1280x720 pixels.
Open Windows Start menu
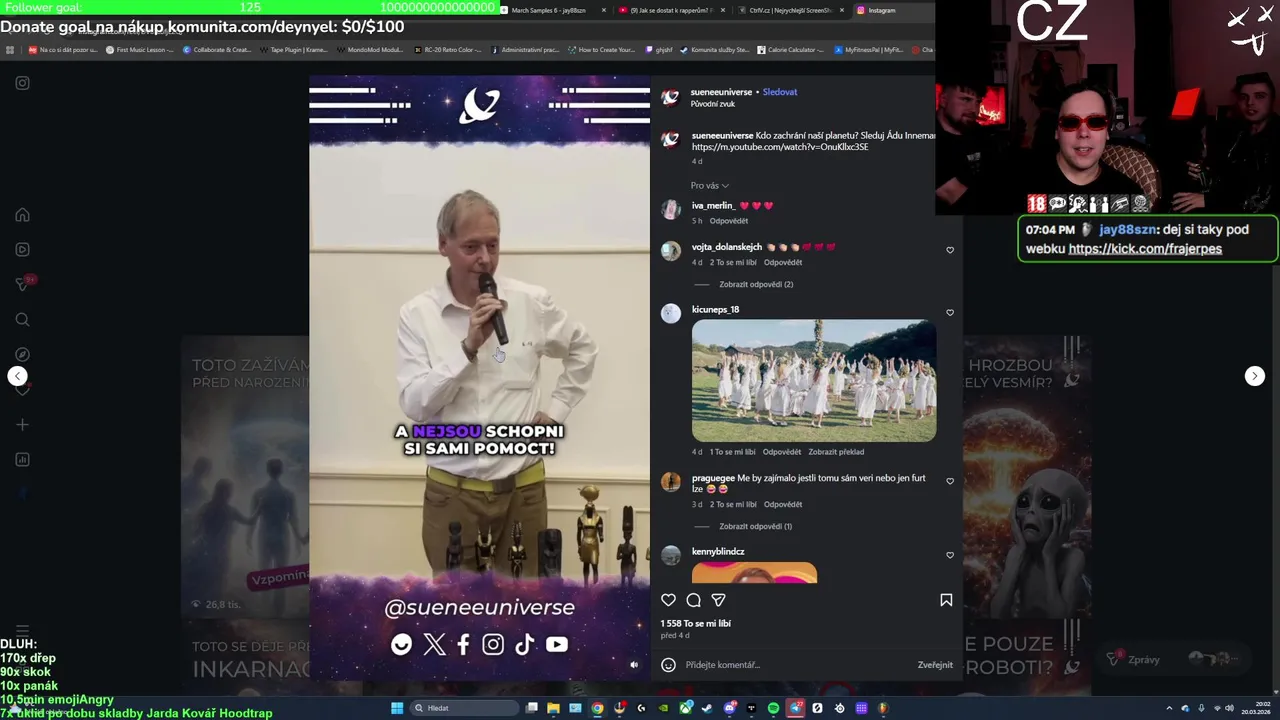tap(397, 708)
